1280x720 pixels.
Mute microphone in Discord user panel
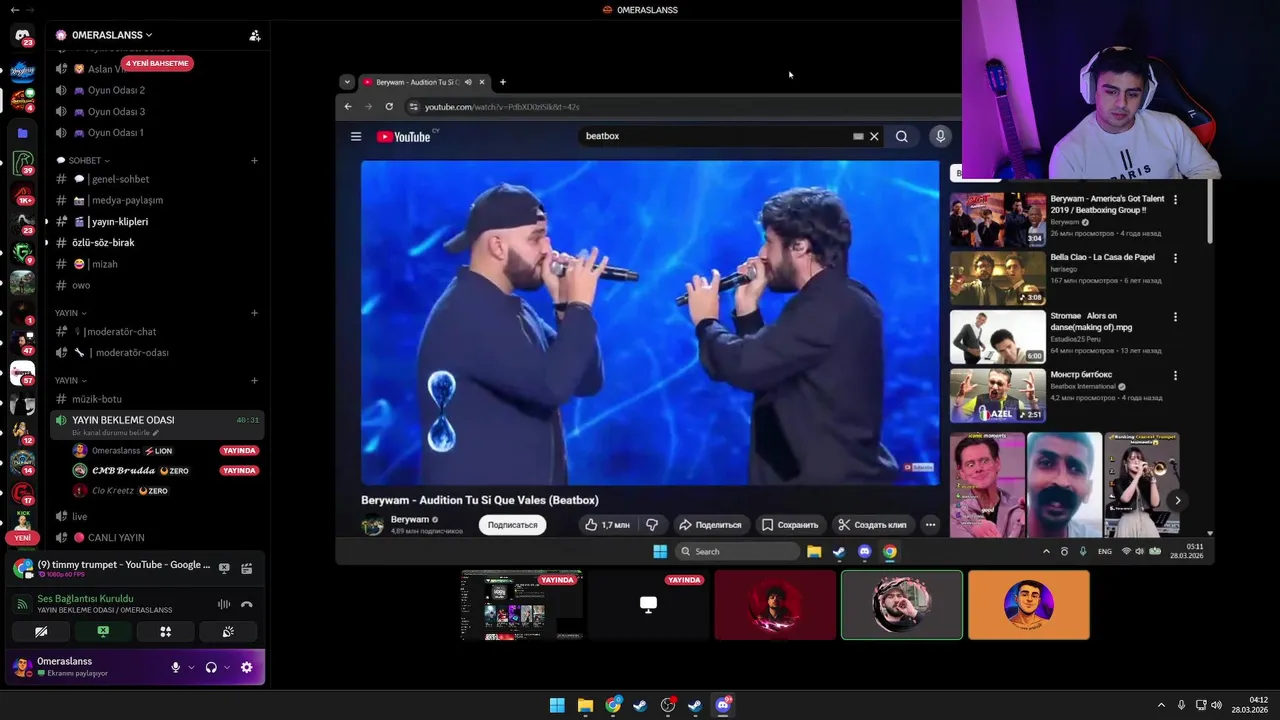tap(176, 667)
